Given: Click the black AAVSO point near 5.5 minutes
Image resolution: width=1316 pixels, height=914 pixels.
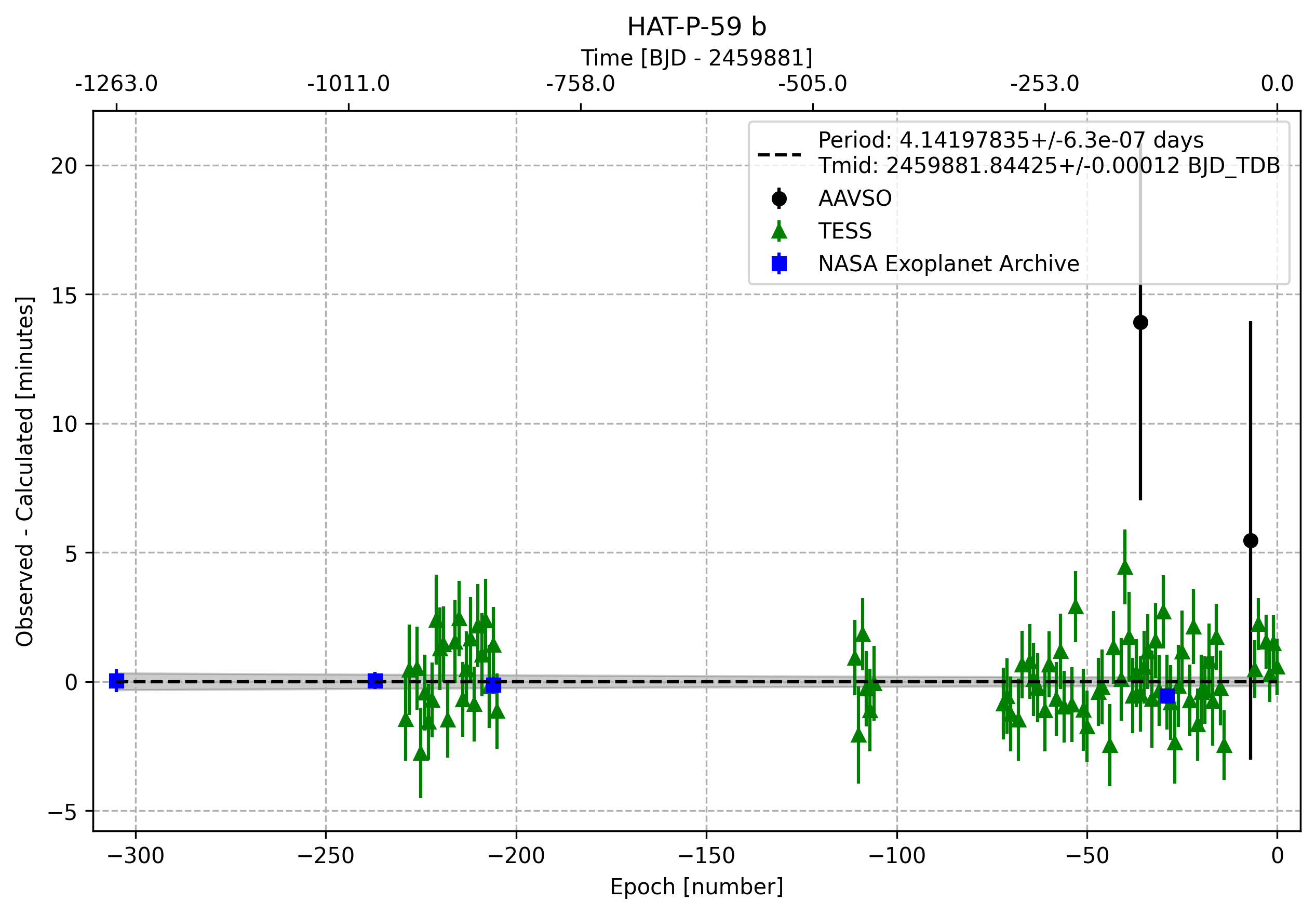Looking at the screenshot, I should click(1251, 540).
